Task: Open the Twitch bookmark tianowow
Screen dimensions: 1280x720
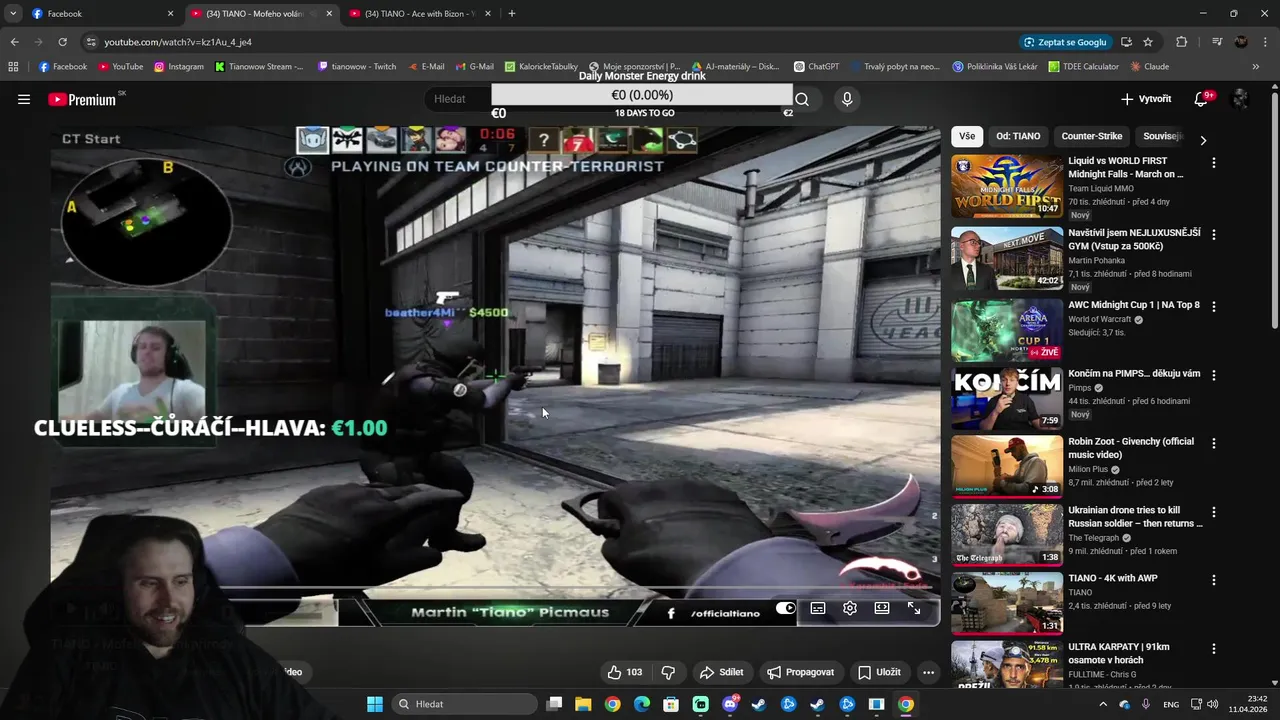Action: pyautogui.click(x=357, y=67)
